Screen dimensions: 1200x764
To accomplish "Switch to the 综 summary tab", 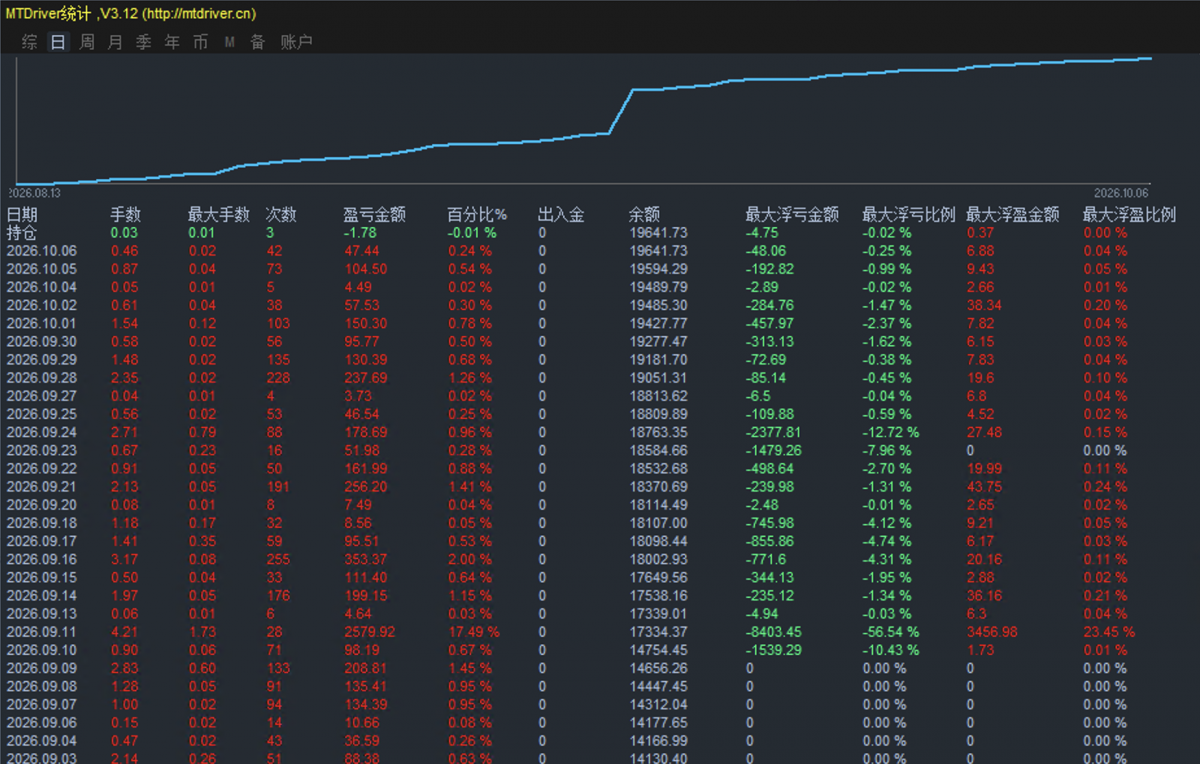I will 30,42.
